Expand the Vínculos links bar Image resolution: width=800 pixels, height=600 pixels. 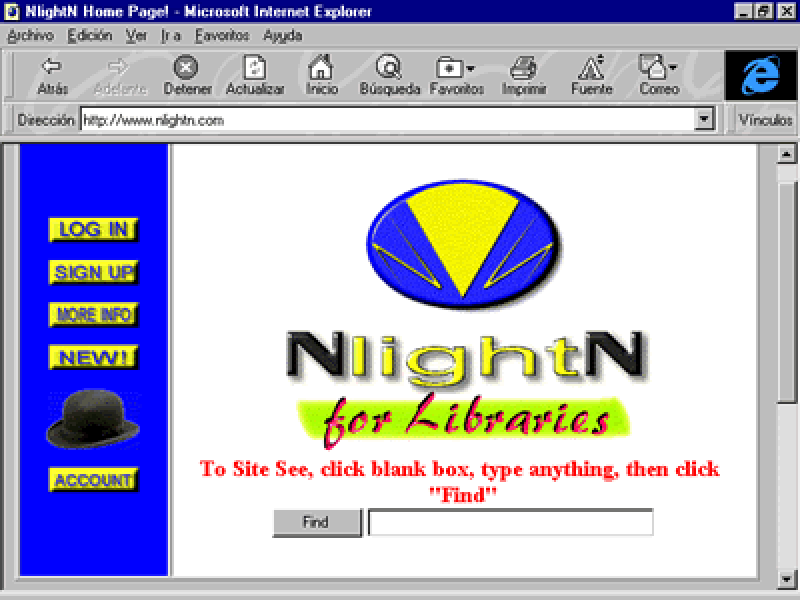pos(765,120)
